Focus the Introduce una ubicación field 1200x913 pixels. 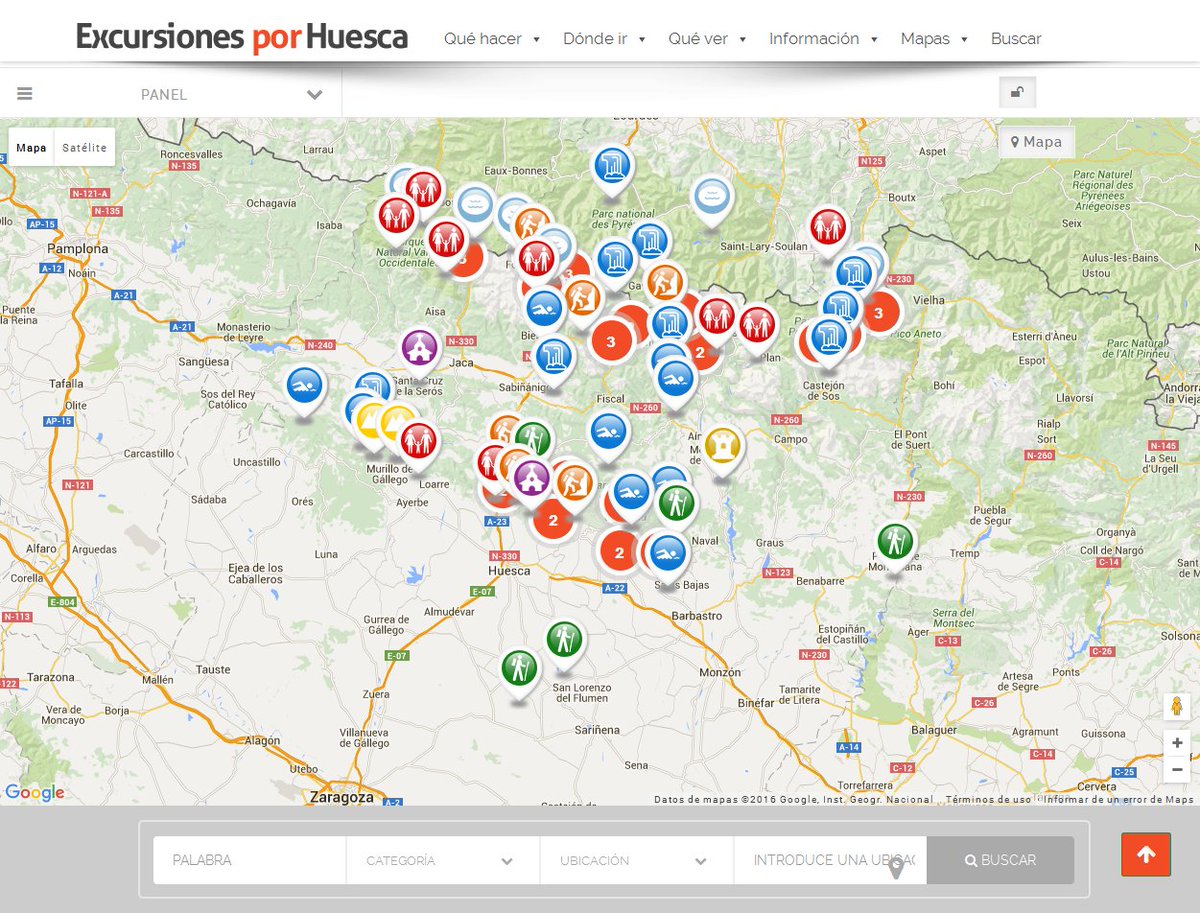pyautogui.click(x=830, y=860)
